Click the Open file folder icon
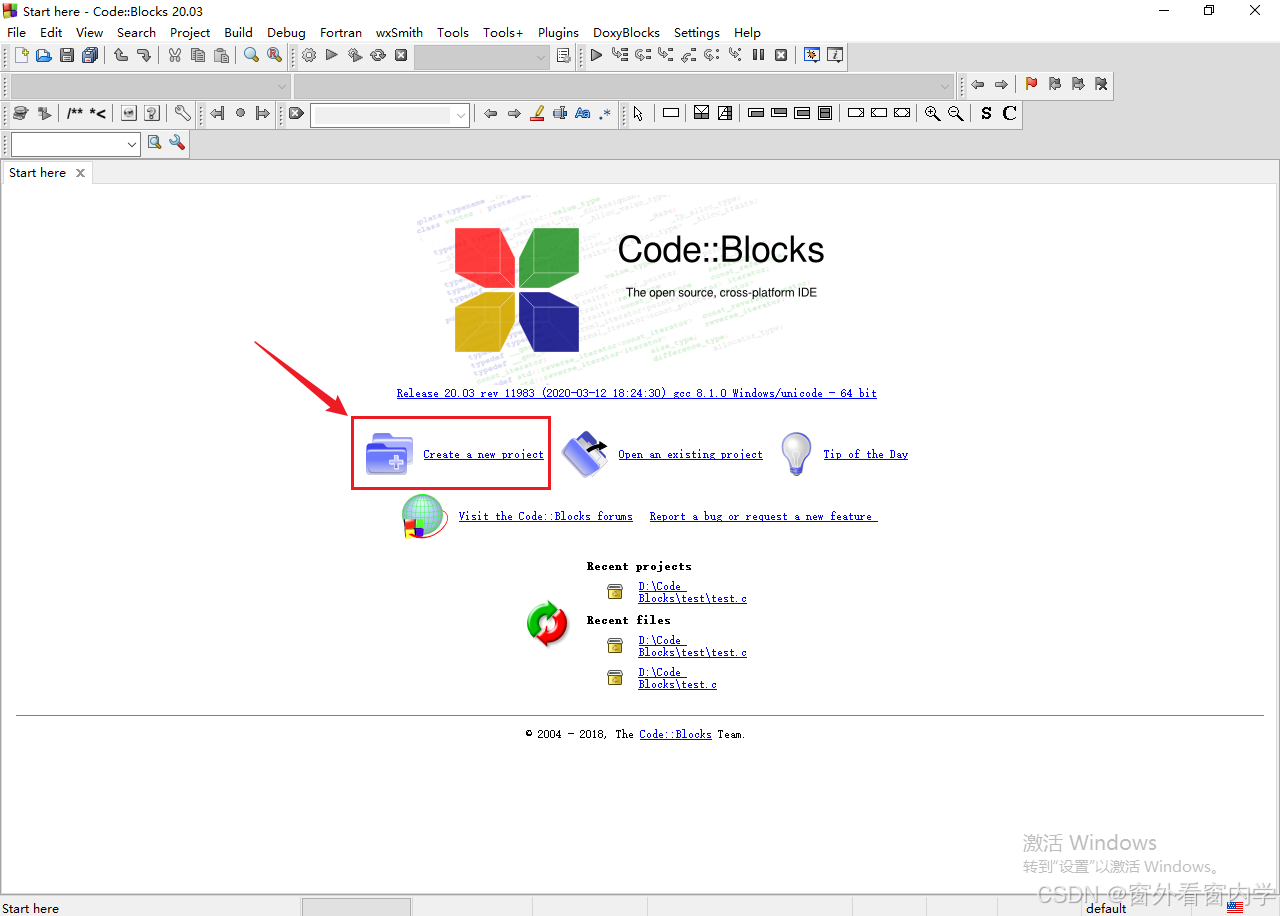The height and width of the screenshot is (916, 1280). pyautogui.click(x=44, y=56)
